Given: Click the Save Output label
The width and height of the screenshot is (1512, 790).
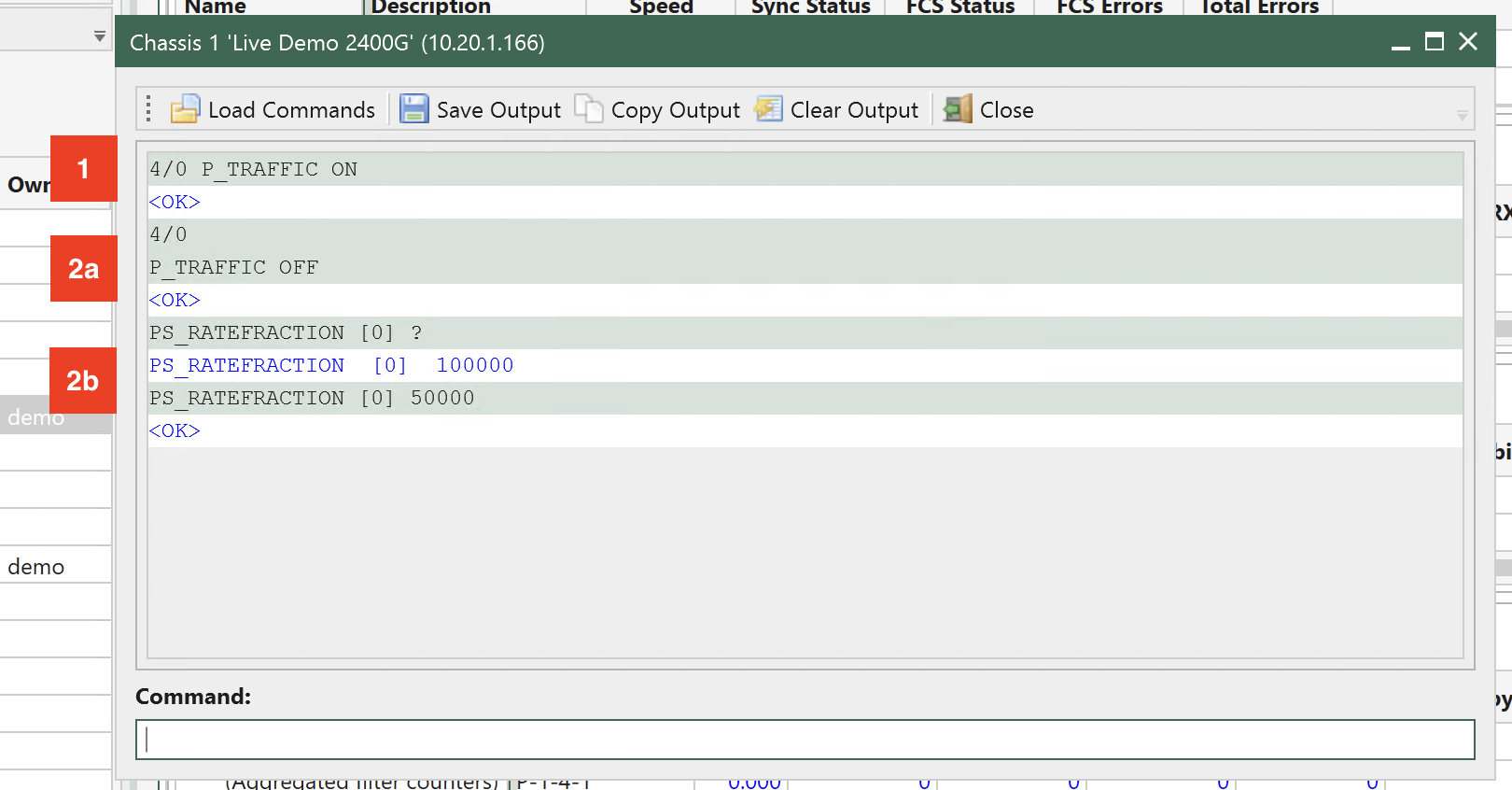Looking at the screenshot, I should coord(498,110).
